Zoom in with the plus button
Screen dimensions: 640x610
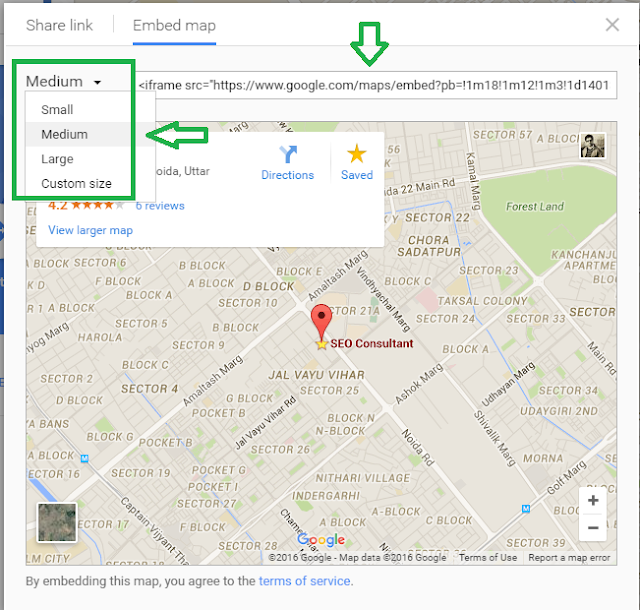pos(593,501)
